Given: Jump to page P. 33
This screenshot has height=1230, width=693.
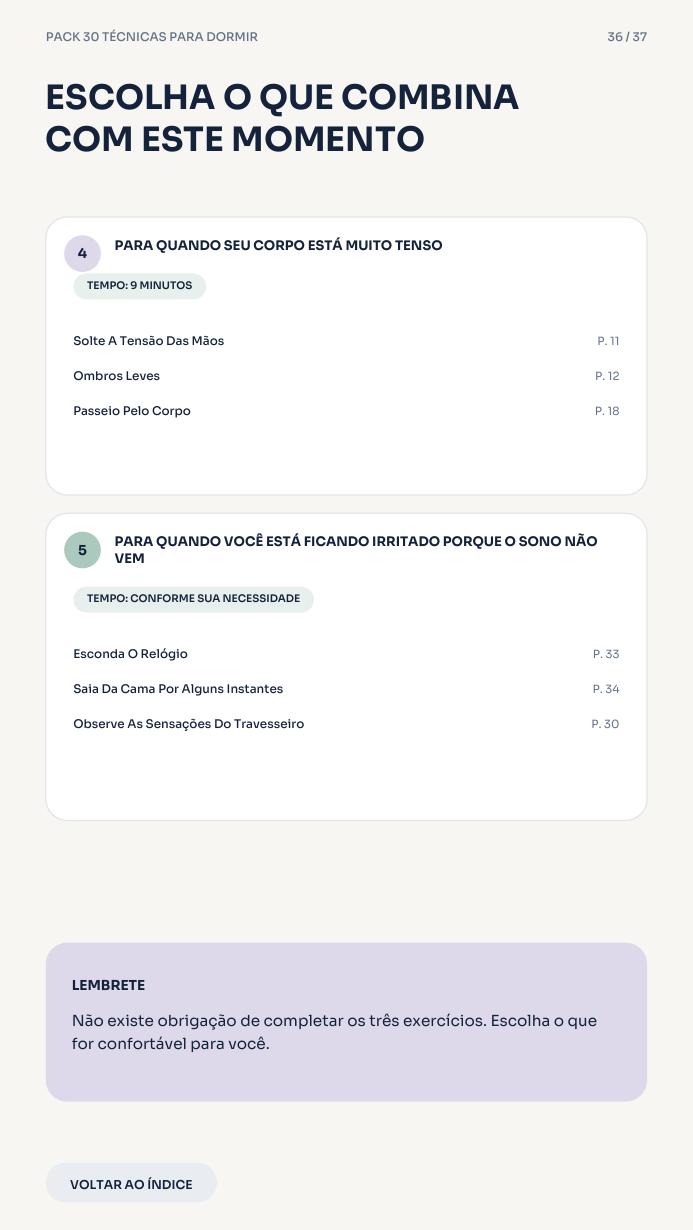Looking at the screenshot, I should click(x=606, y=654).
